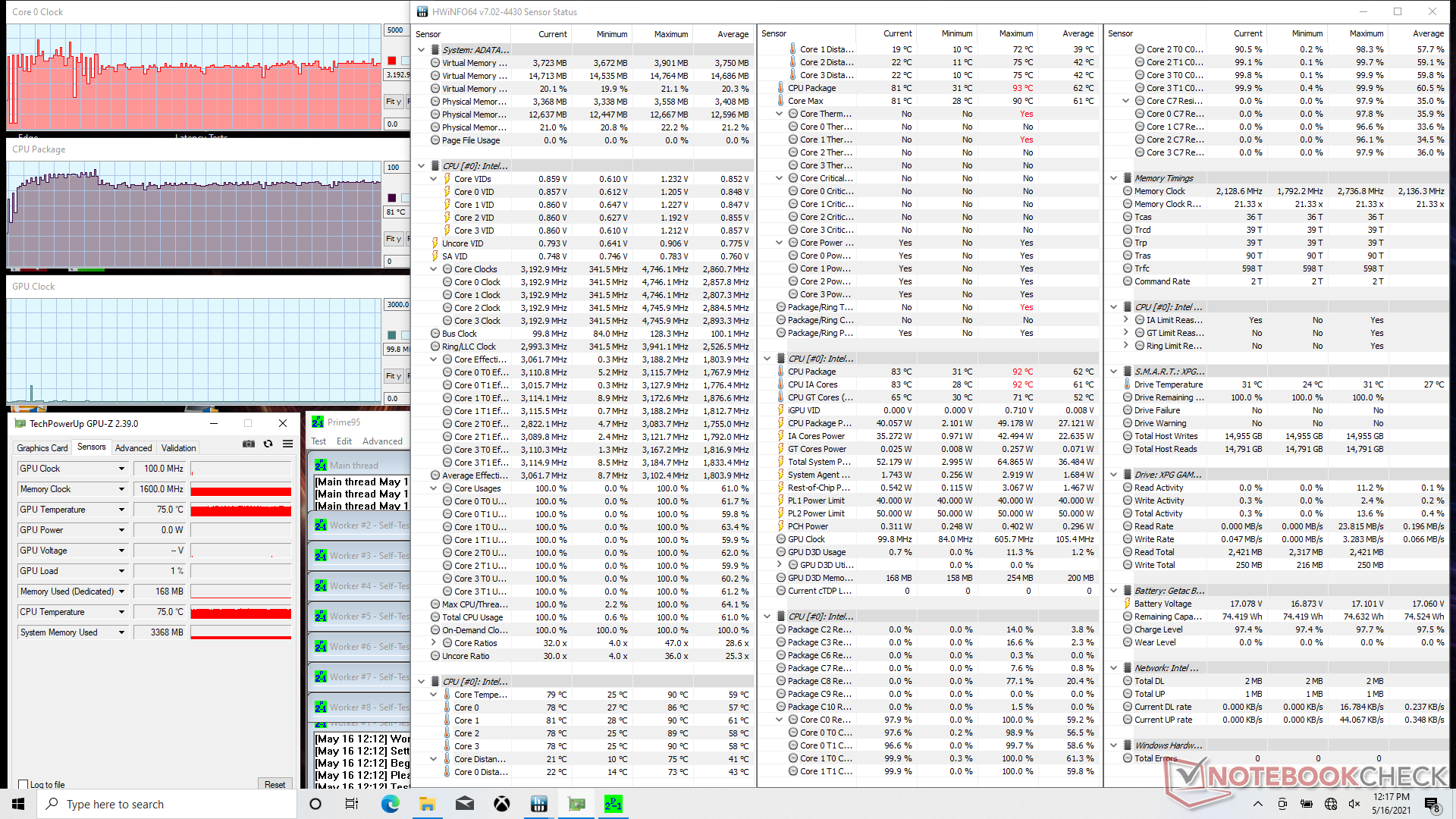Launch Microsoft Edge from the taskbar
Viewport: 1456px width, 819px height.
pyautogui.click(x=391, y=804)
